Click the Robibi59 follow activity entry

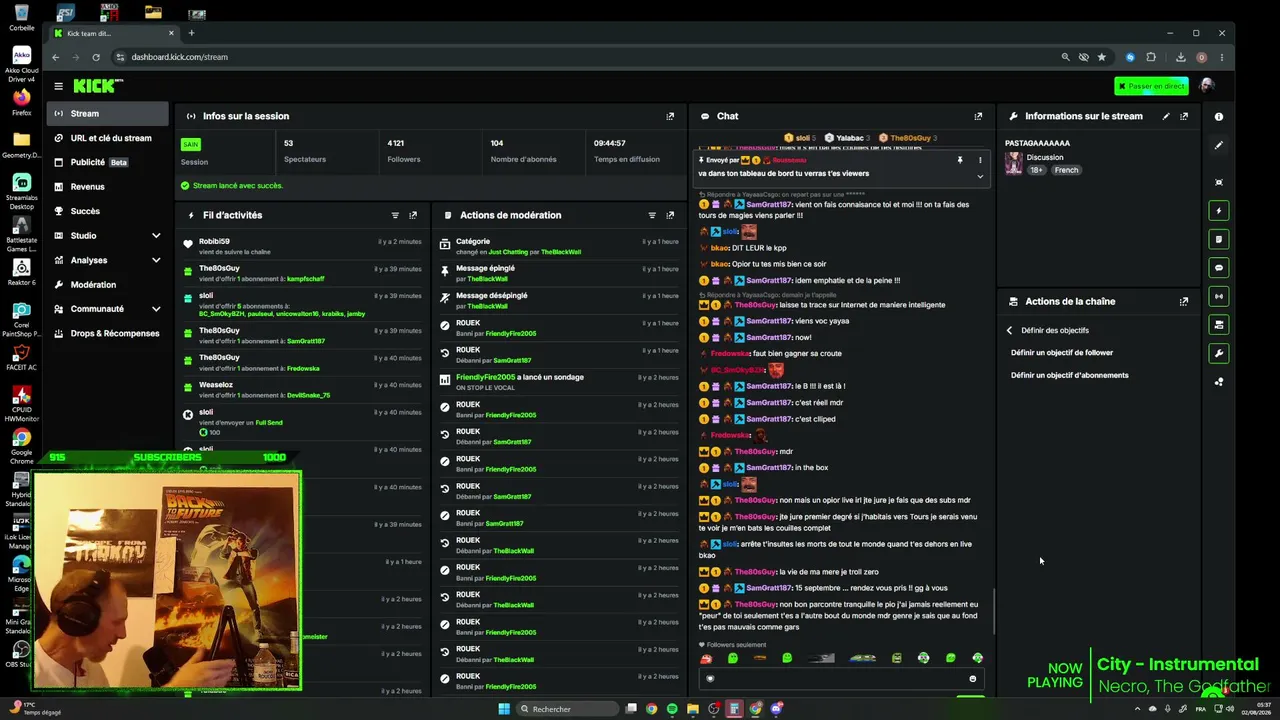[x=303, y=246]
